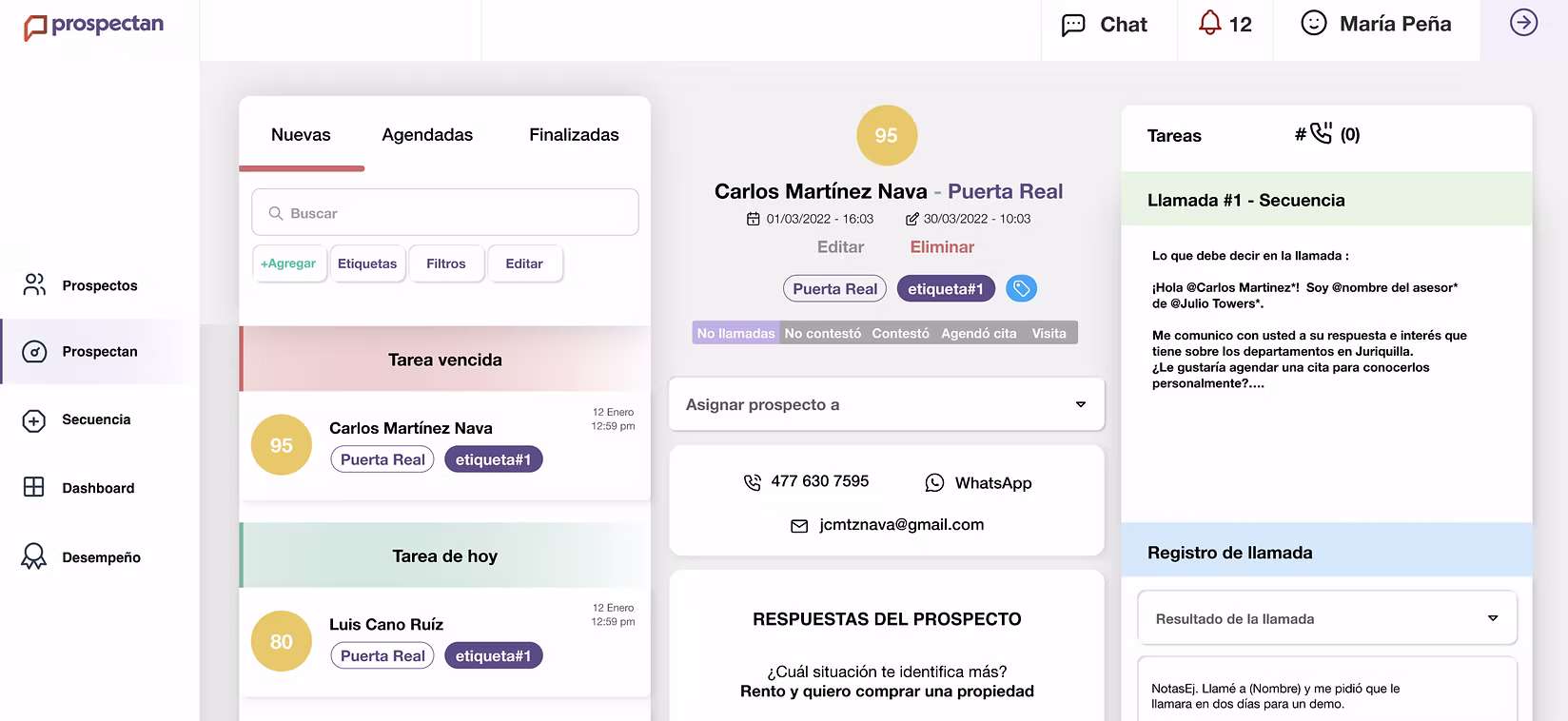Image resolution: width=1568 pixels, height=721 pixels.
Task: Open the Resultado de la llamada dropdown
Action: point(1327,618)
